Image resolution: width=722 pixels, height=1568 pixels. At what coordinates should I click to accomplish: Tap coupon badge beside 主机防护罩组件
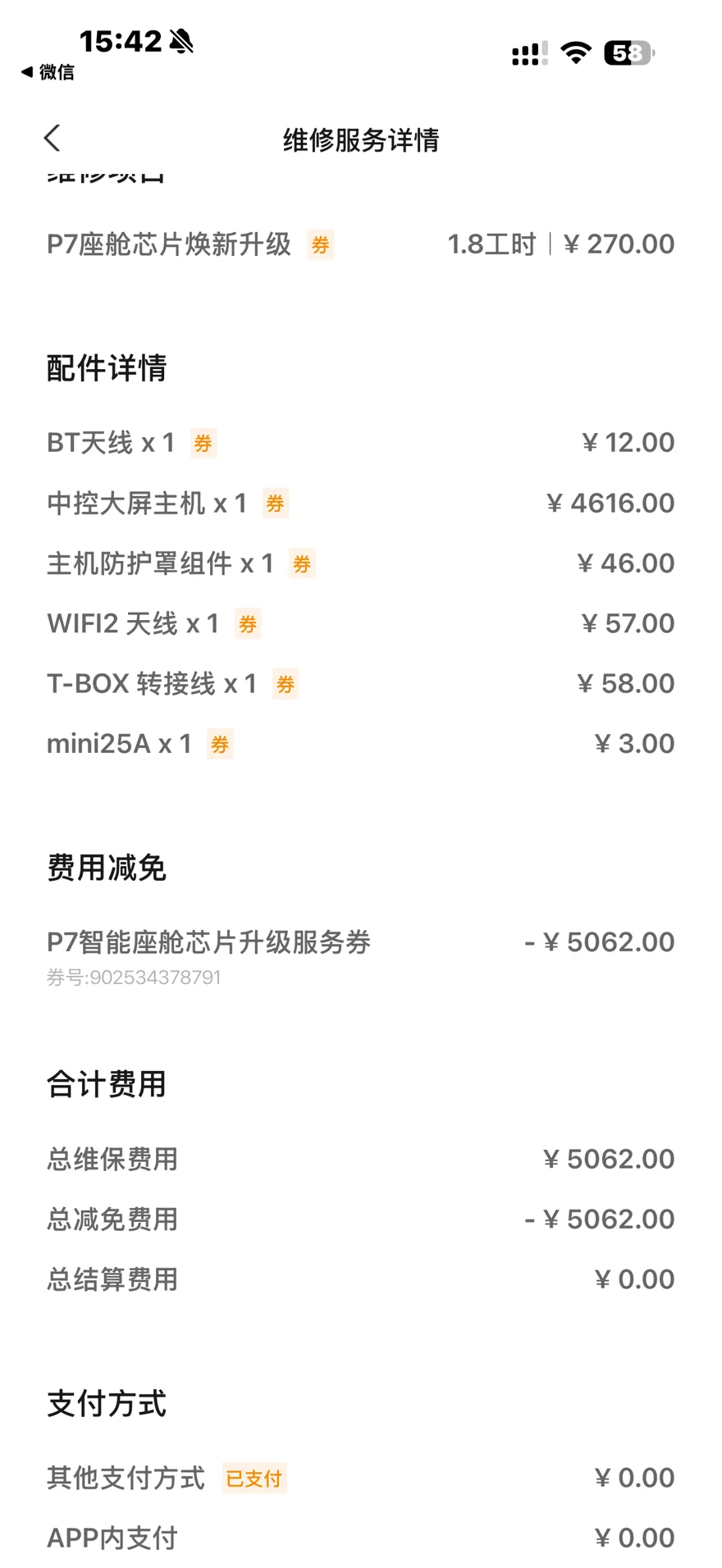(302, 563)
